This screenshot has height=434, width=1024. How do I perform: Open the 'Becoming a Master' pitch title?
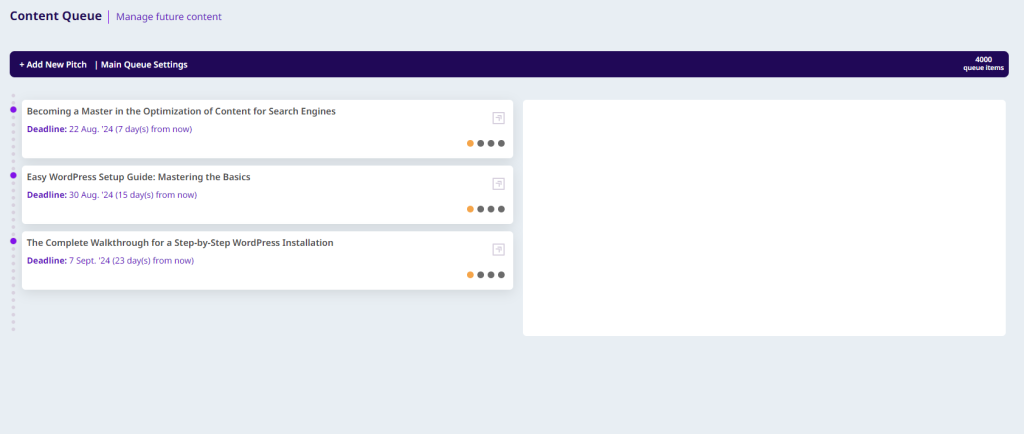point(181,111)
